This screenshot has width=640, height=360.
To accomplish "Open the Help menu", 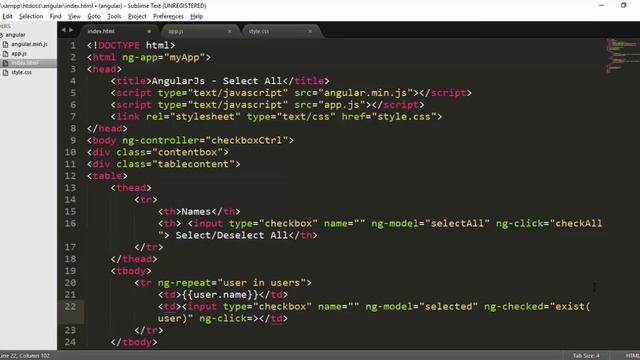I will coord(197,16).
